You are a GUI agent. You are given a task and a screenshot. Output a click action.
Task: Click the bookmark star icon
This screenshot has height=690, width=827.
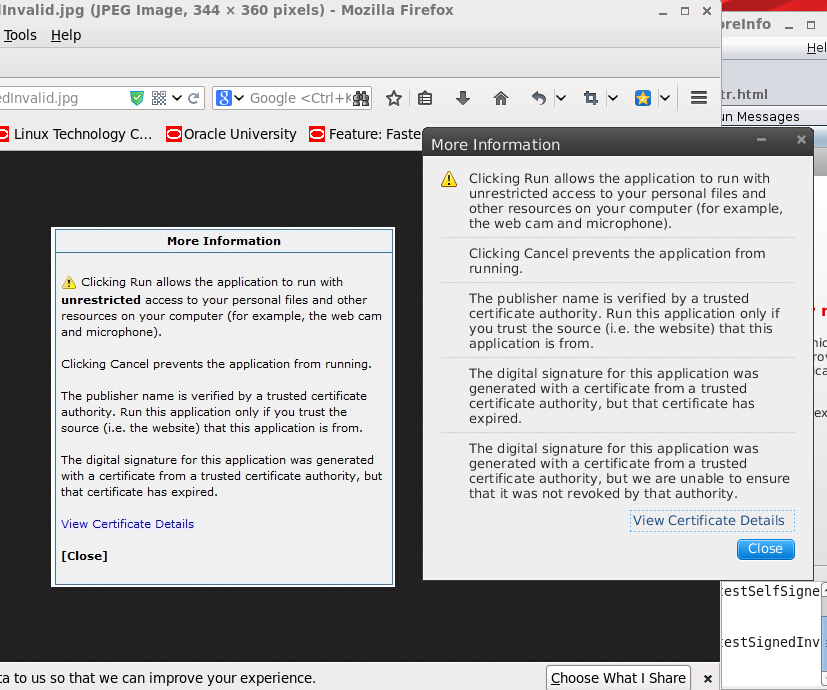[394, 98]
